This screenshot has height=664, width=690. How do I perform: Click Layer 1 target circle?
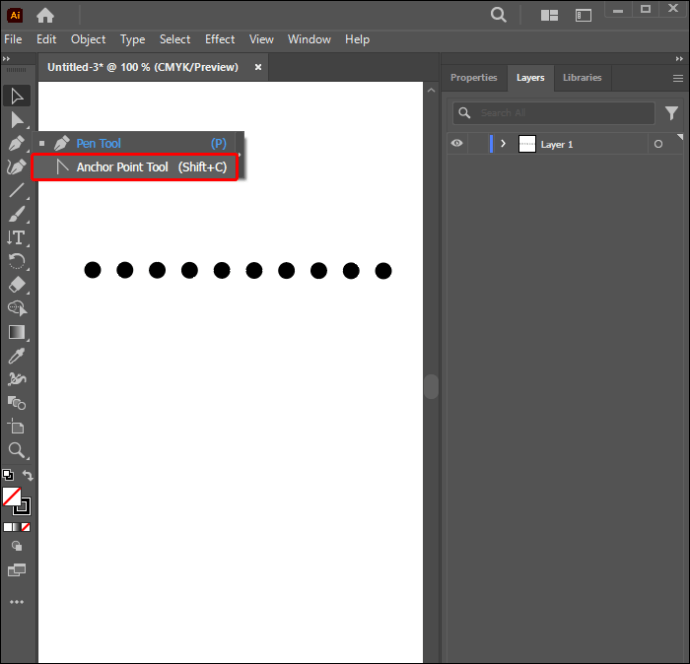(x=658, y=144)
